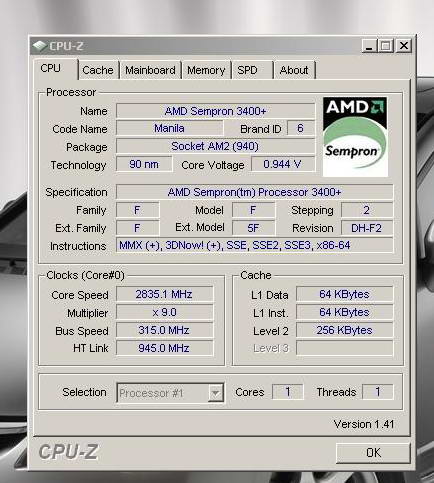Click the AMD Sempron logo image
Screen dimensions: 434x483
tap(355, 137)
